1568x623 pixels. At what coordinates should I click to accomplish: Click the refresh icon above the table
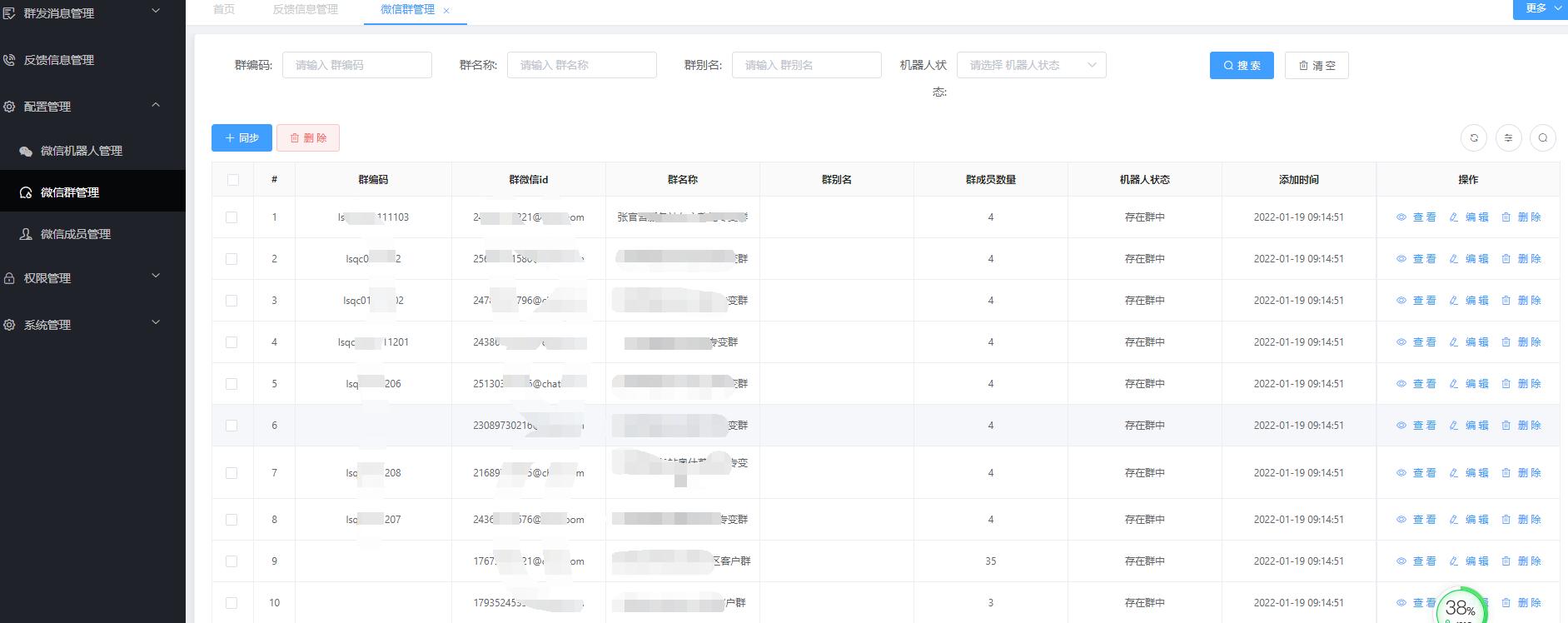pyautogui.click(x=1474, y=138)
